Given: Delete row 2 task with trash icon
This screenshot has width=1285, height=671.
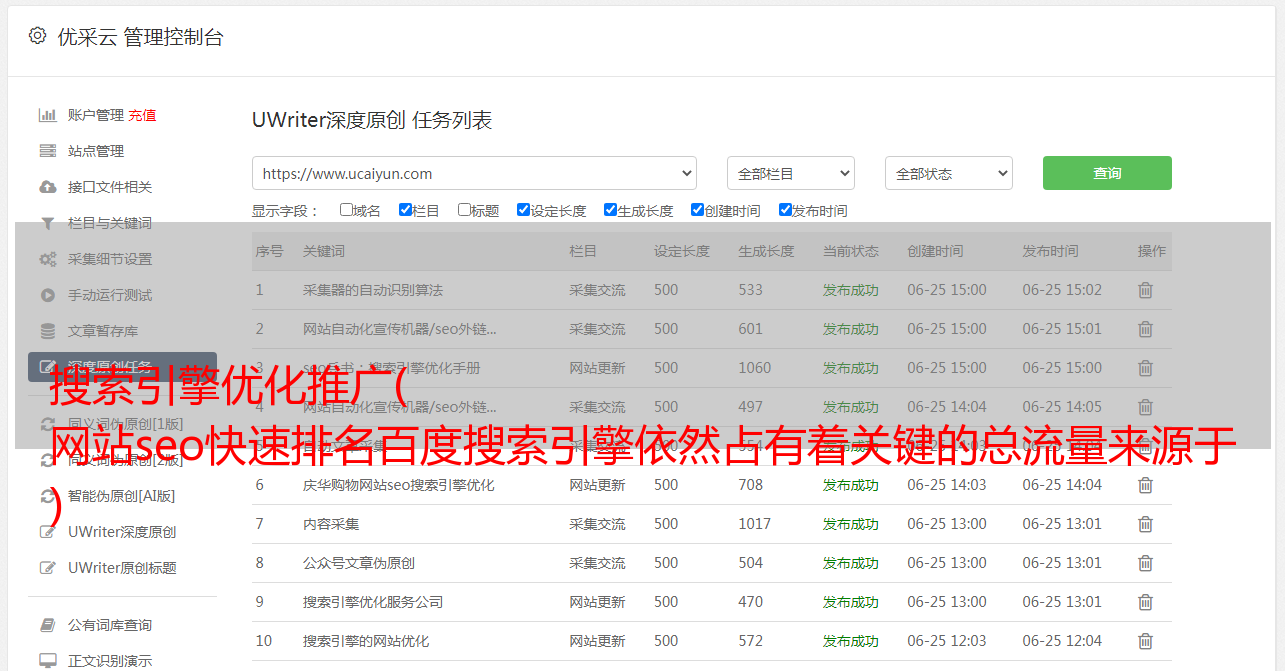Looking at the screenshot, I should 1146,329.
